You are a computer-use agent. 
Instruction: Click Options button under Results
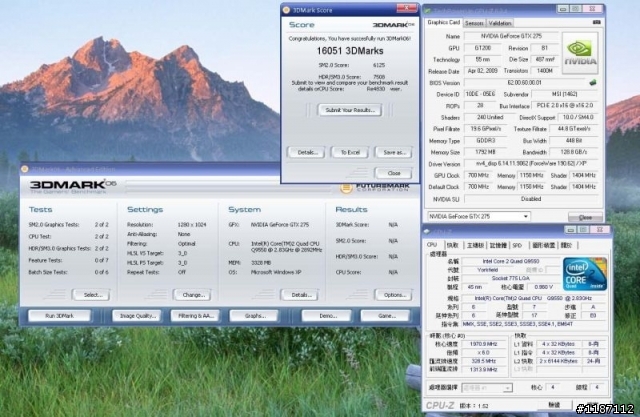pos(393,295)
